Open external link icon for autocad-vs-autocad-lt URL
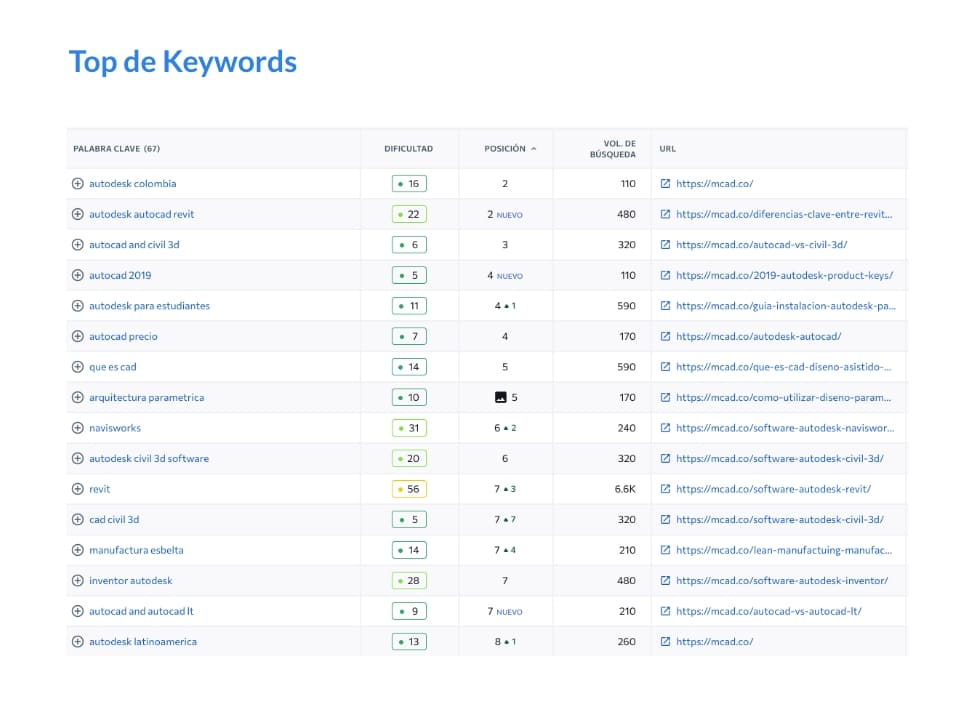The height and width of the screenshot is (706, 980). click(666, 612)
